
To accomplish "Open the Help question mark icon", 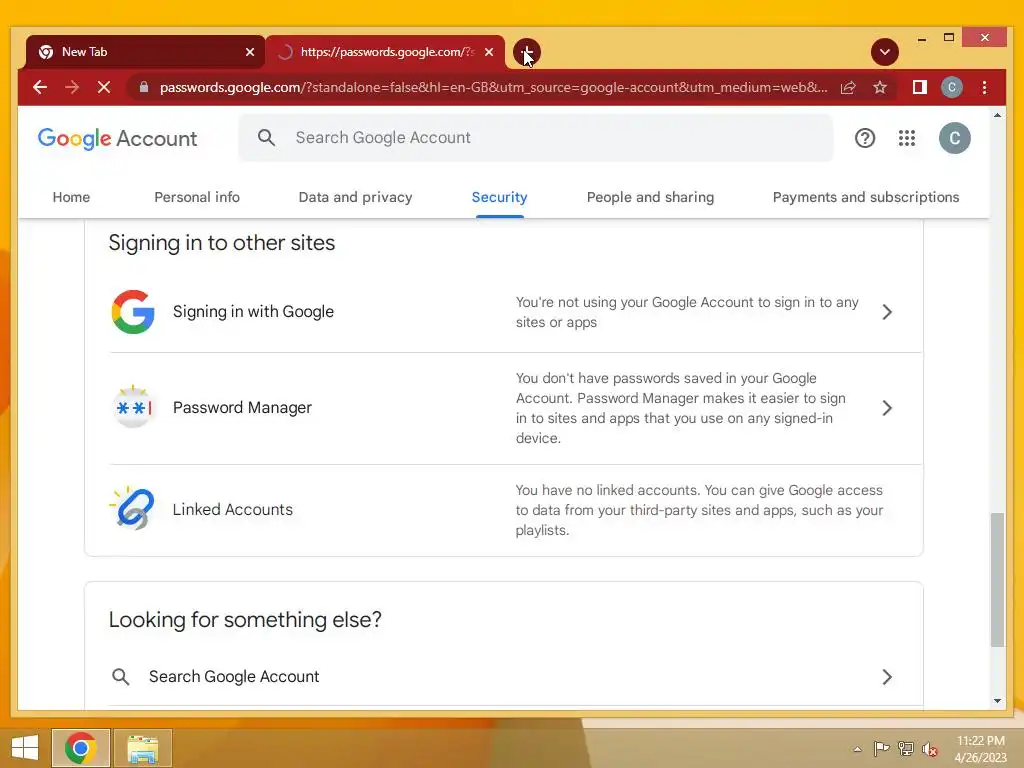I will (x=865, y=138).
